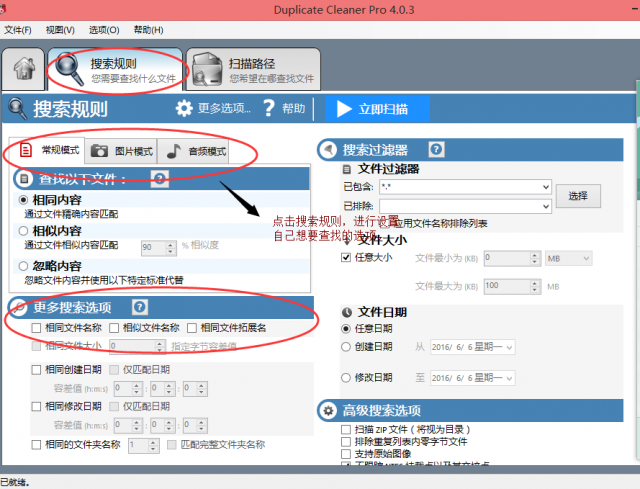Click the 文件最大为 100 value field
This screenshot has width=640, height=489.
507,287
